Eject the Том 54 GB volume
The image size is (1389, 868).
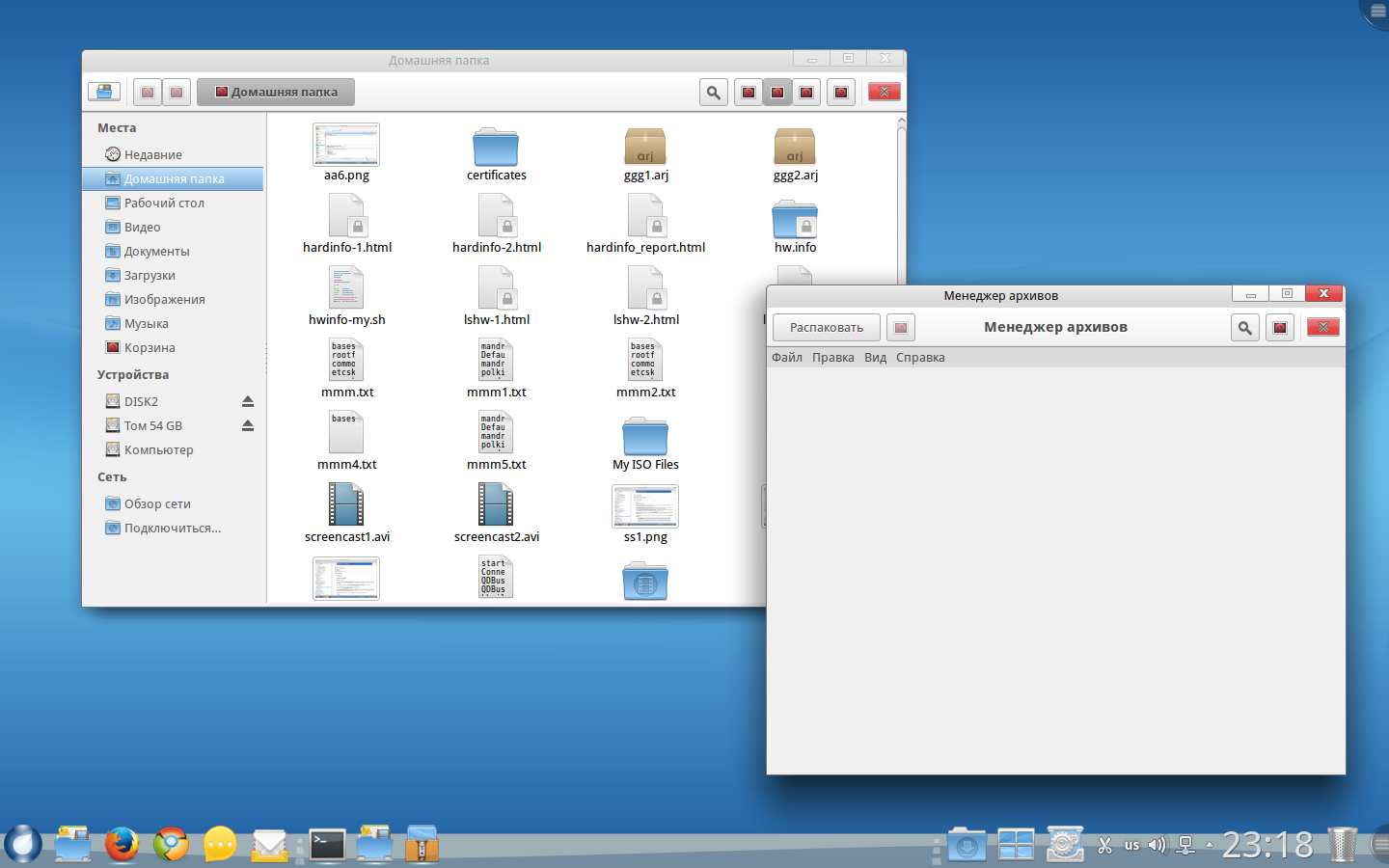pos(248,425)
